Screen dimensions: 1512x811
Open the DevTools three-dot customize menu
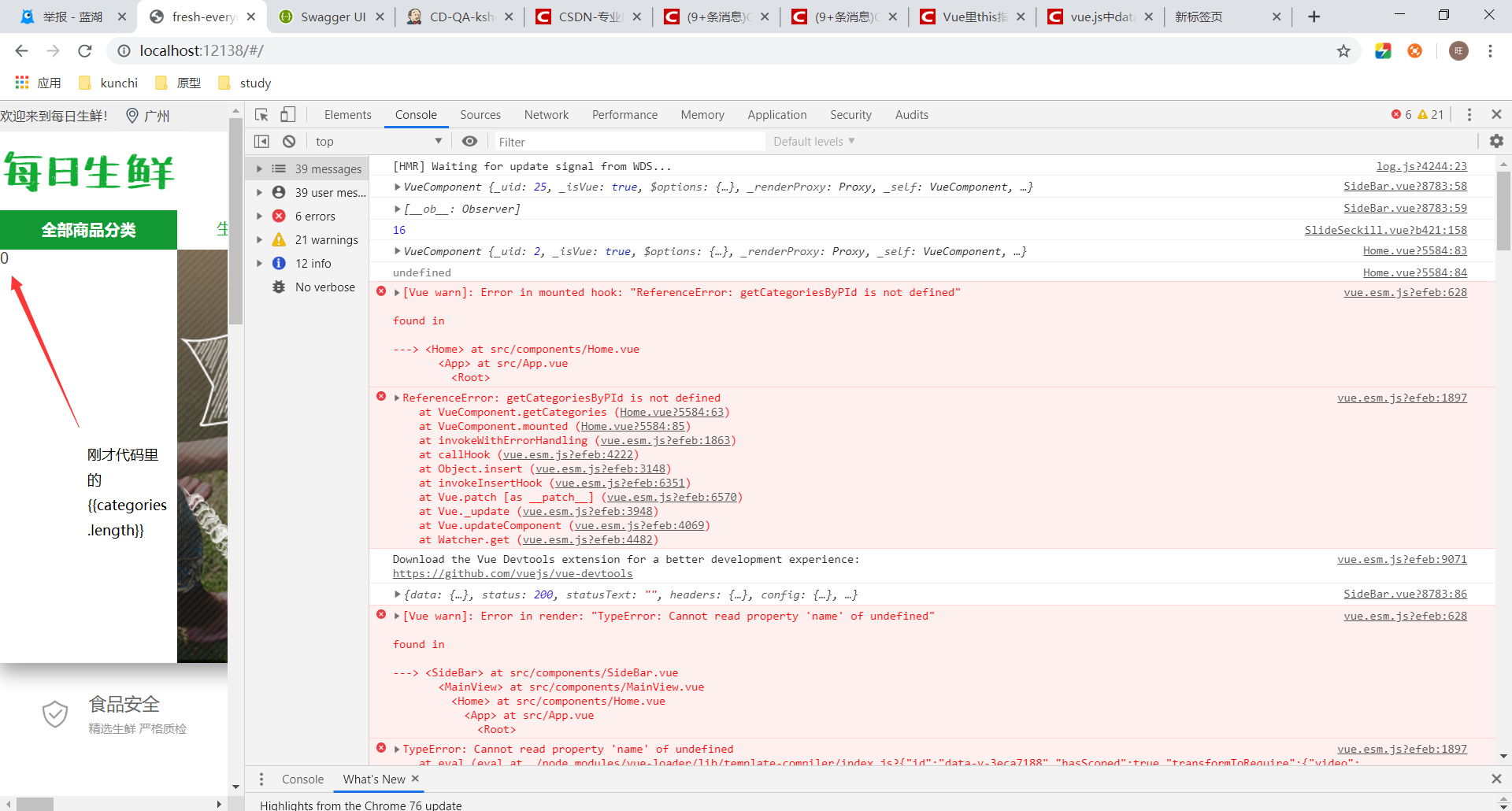(1469, 115)
